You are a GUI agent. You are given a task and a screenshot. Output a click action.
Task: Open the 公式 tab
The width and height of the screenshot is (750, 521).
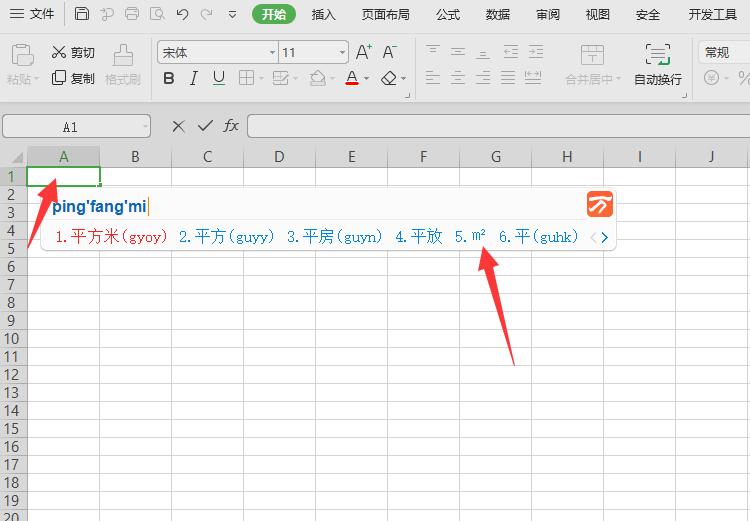[x=448, y=14]
